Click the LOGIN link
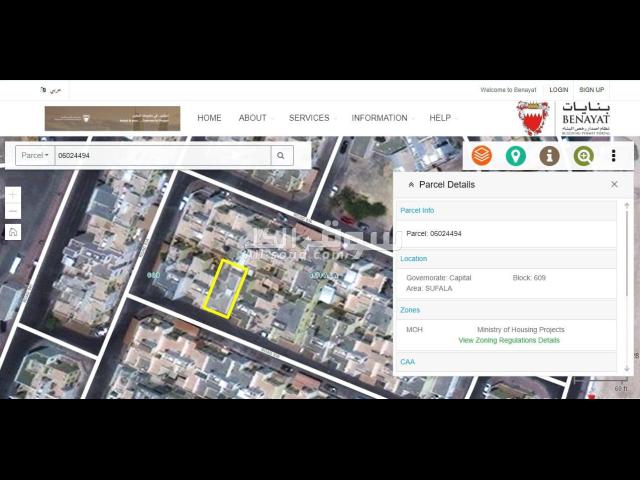 (558, 90)
